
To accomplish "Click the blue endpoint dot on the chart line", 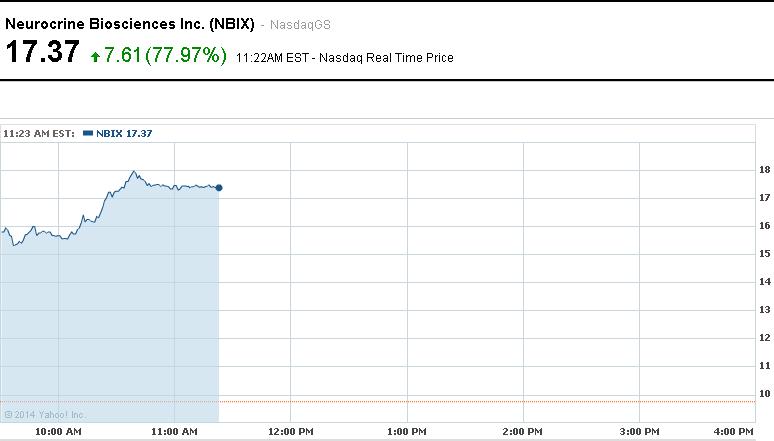I will [x=219, y=188].
